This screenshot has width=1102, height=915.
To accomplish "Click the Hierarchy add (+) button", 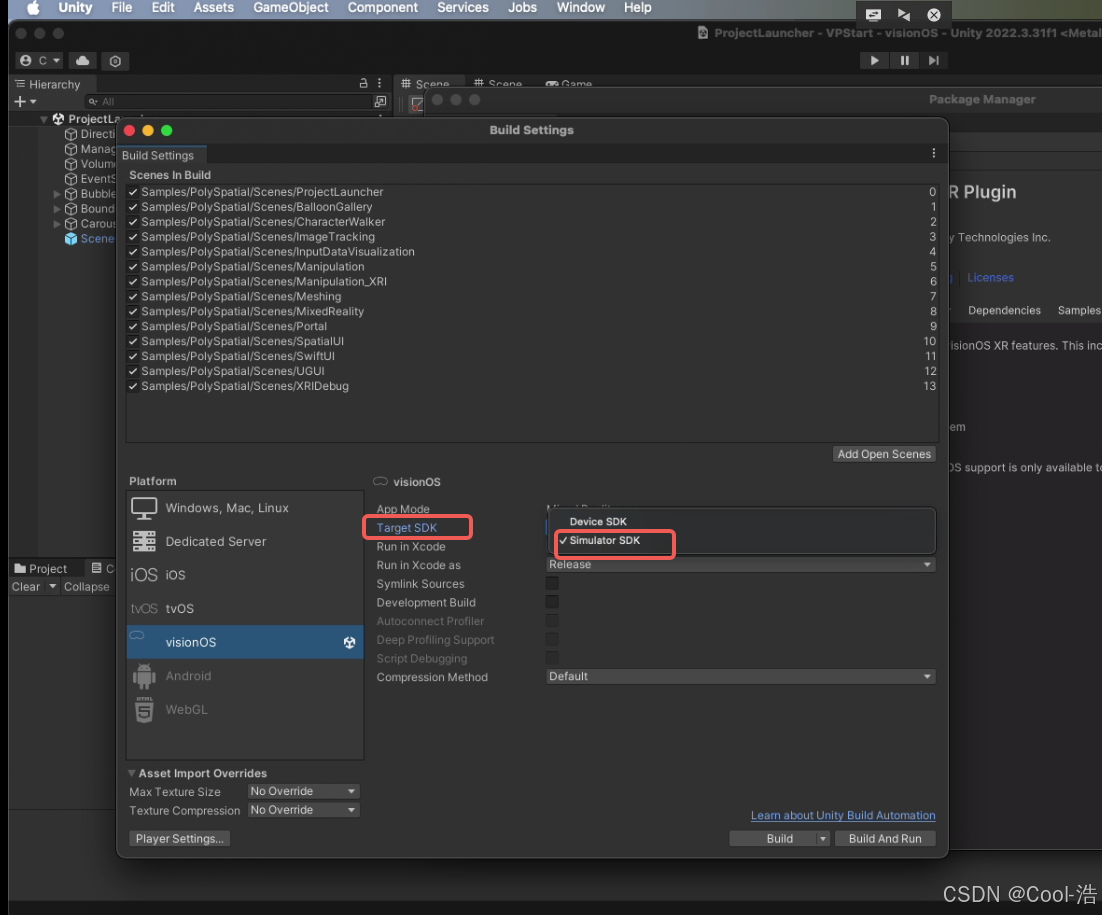I will [x=25, y=102].
